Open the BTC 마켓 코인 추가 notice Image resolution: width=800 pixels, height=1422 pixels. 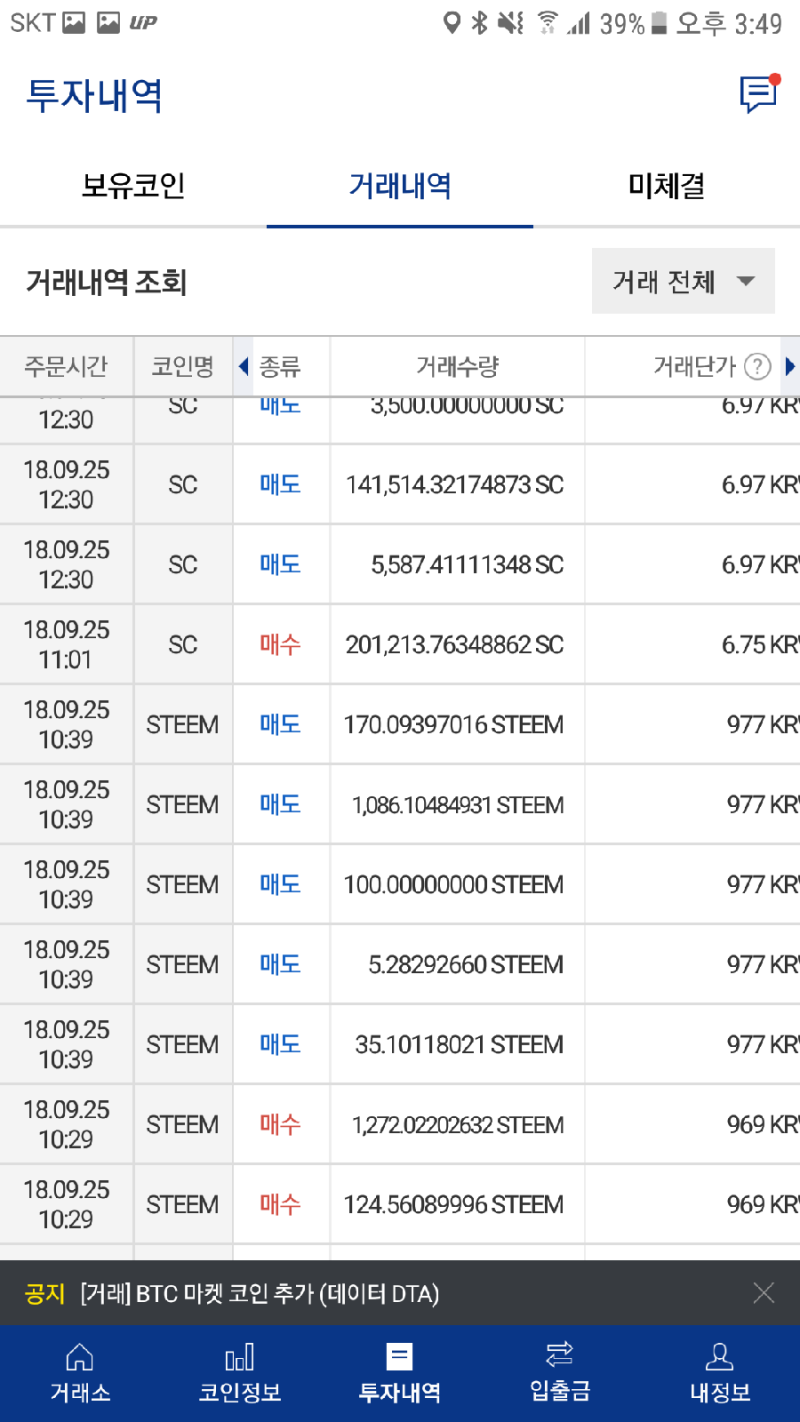[260, 1294]
